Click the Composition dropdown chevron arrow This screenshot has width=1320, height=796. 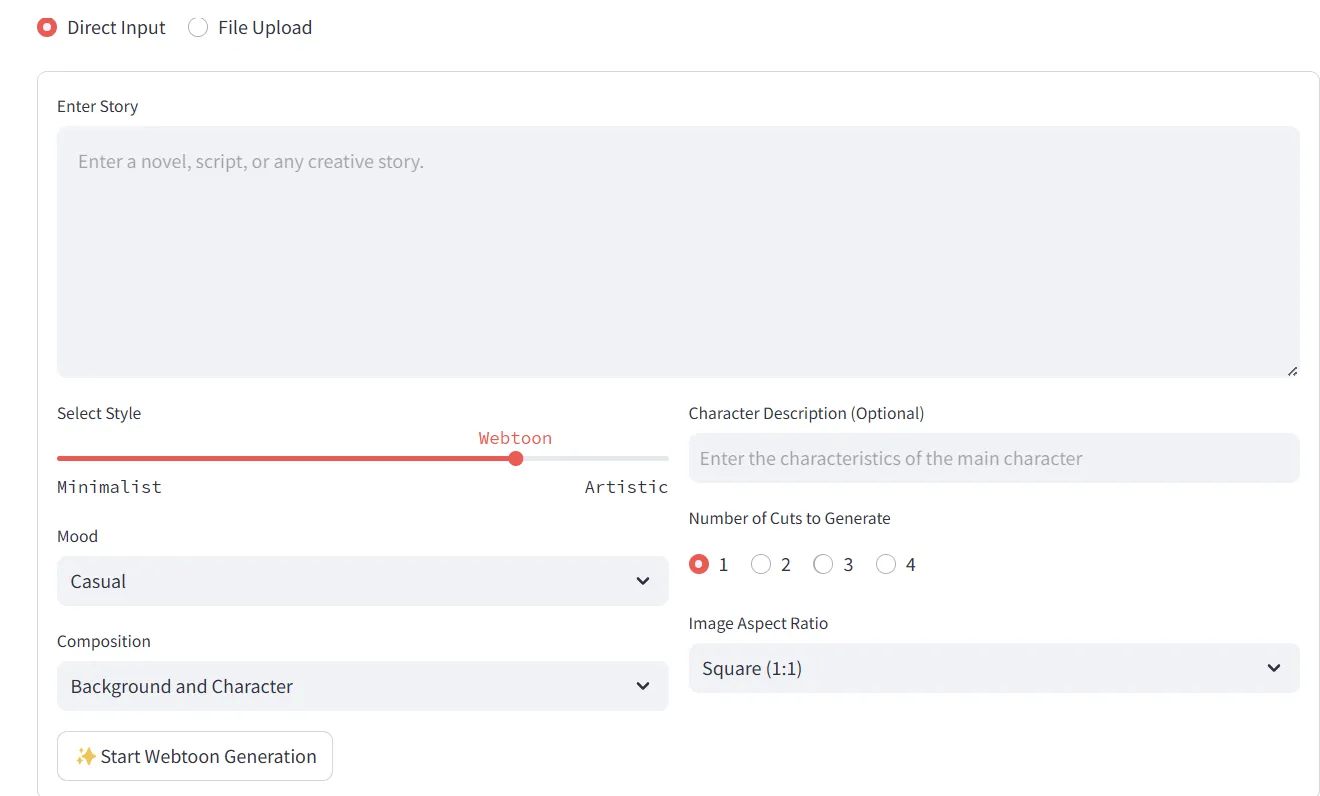[x=643, y=686]
